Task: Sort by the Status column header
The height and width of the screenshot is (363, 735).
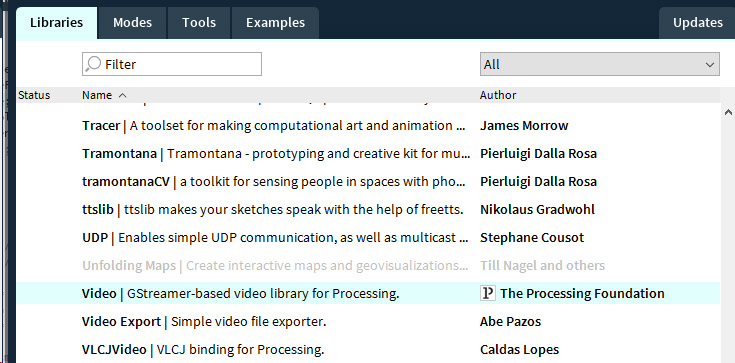Action: click(x=34, y=95)
